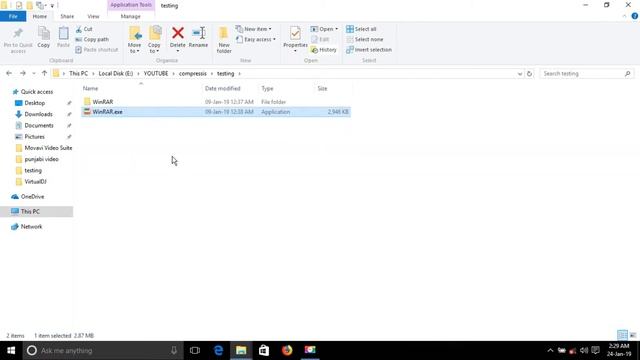
Task: Open the Copy to menu
Action: [154, 40]
